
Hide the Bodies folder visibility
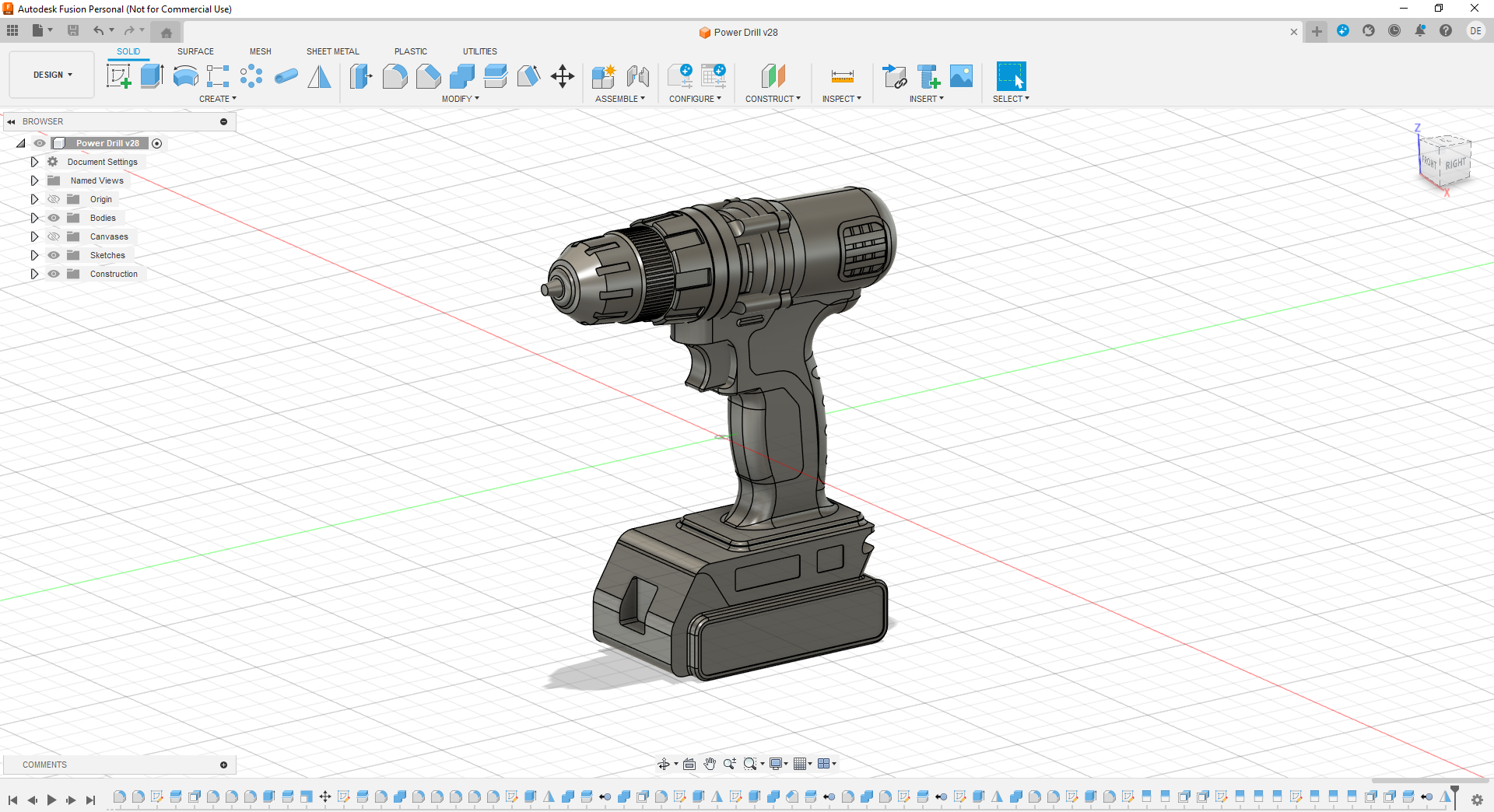click(54, 218)
